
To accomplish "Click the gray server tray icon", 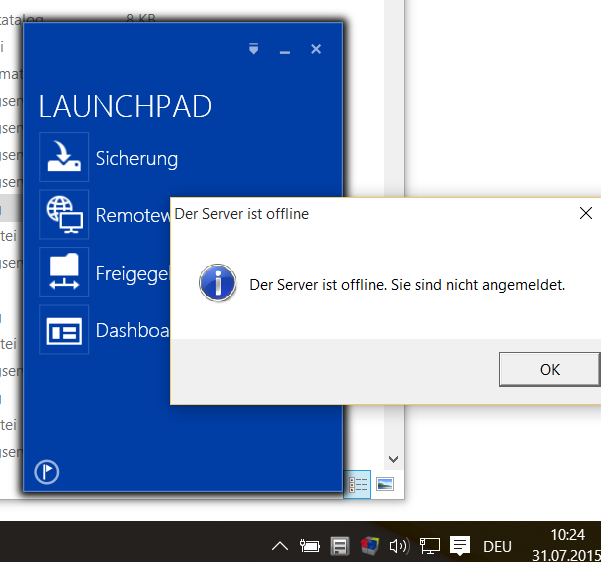I will click(x=340, y=546).
